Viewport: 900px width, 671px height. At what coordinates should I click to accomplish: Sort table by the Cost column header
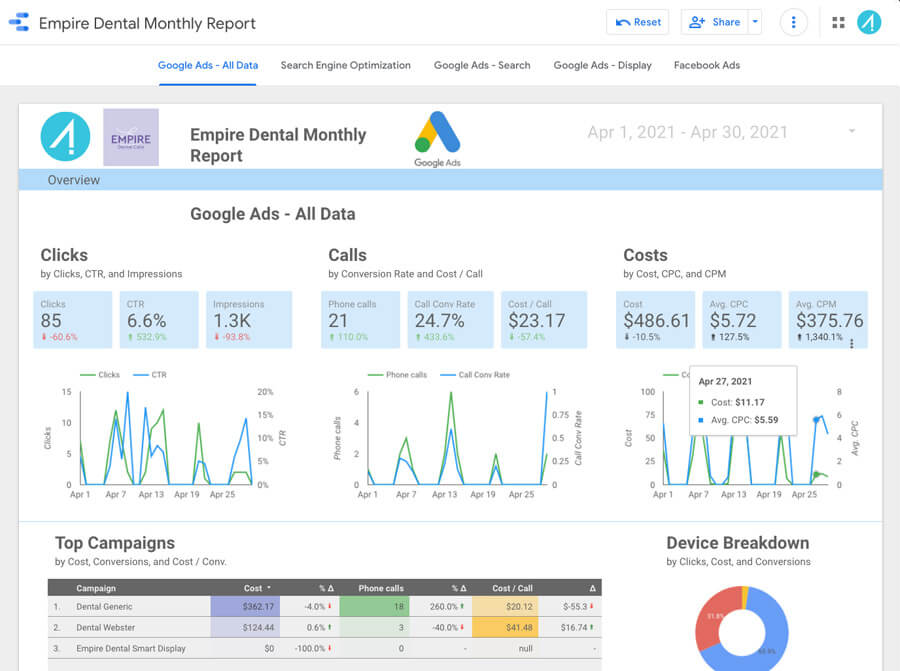click(x=253, y=588)
